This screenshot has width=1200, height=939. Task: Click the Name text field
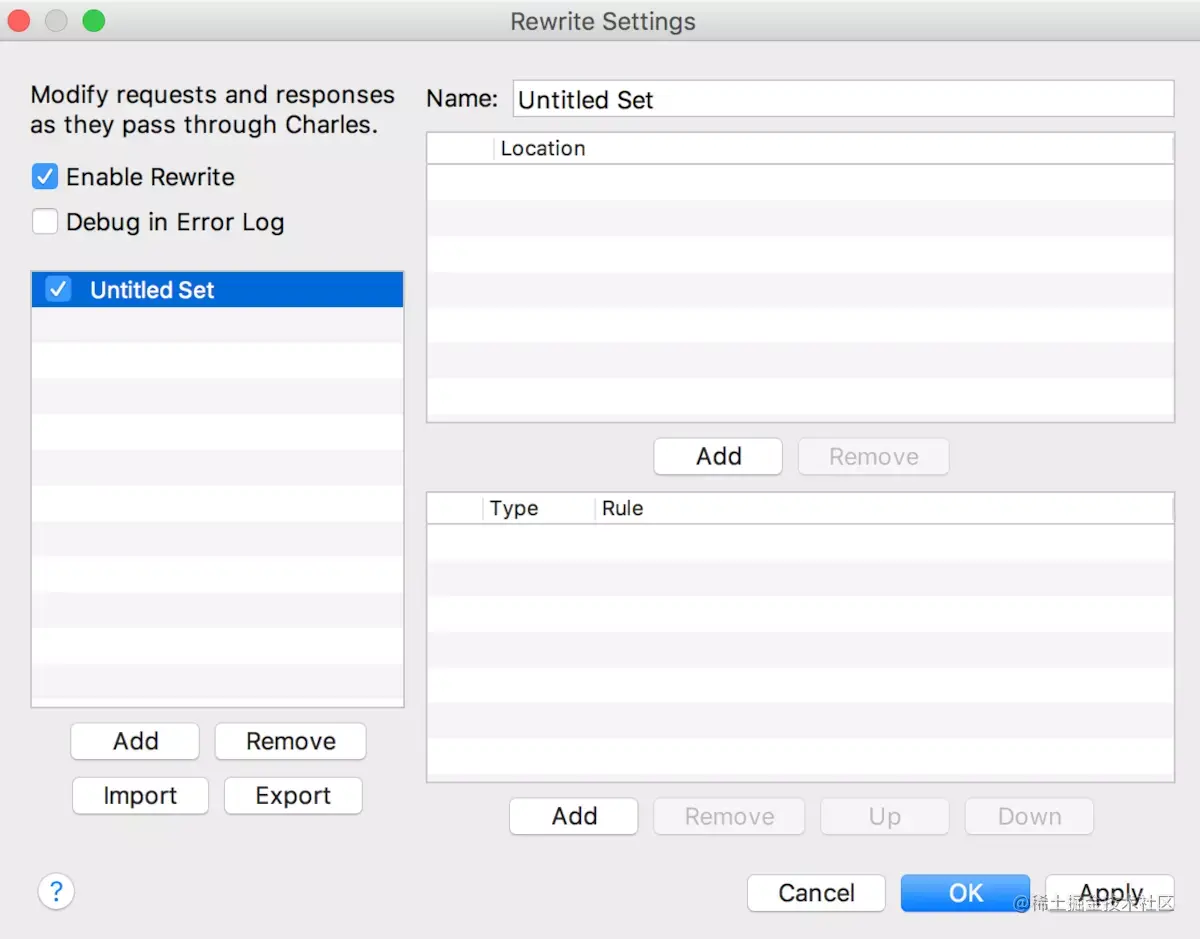click(x=843, y=99)
